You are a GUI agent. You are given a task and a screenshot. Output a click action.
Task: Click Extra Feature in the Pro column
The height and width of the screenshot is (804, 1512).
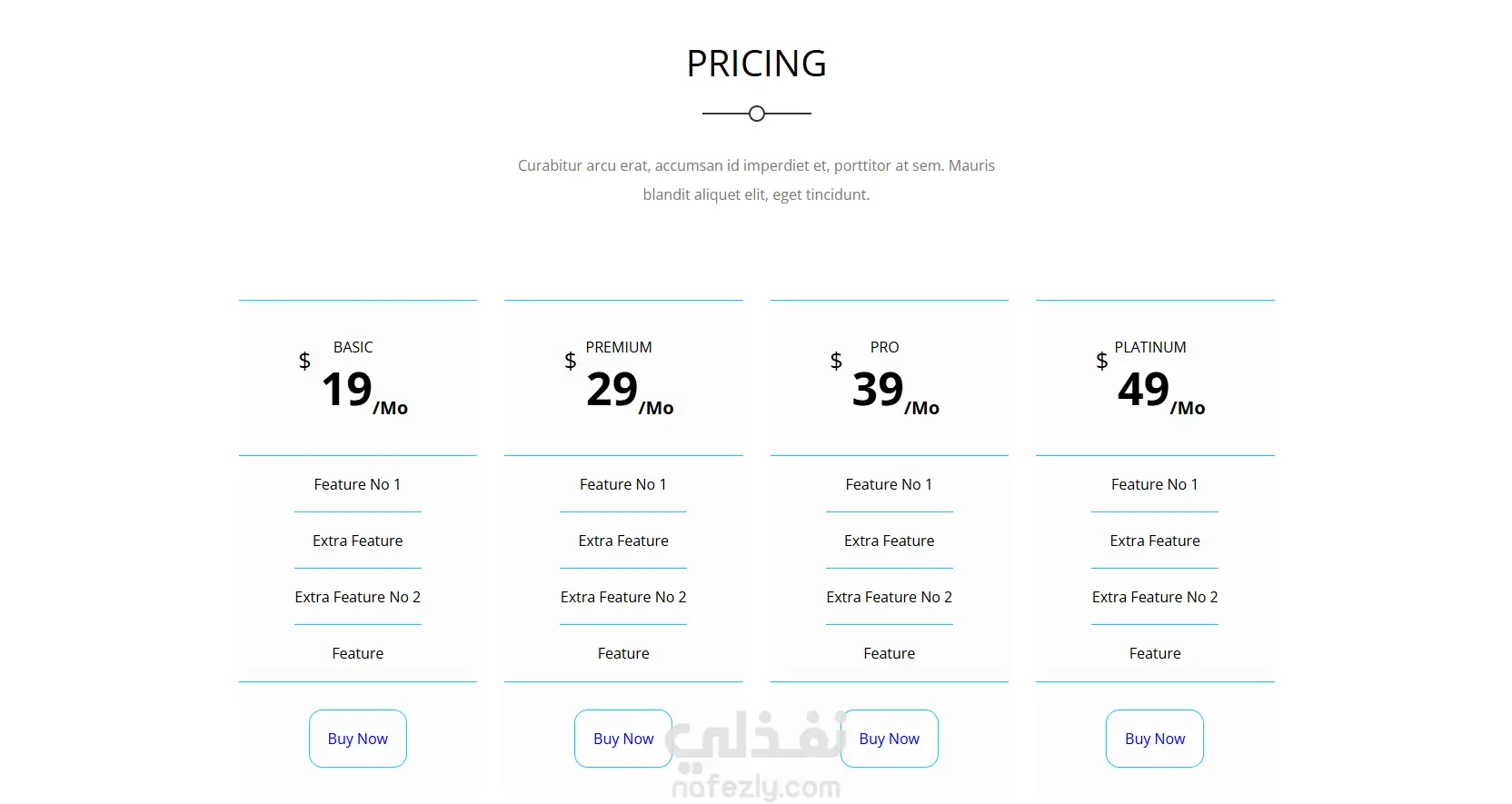890,541
